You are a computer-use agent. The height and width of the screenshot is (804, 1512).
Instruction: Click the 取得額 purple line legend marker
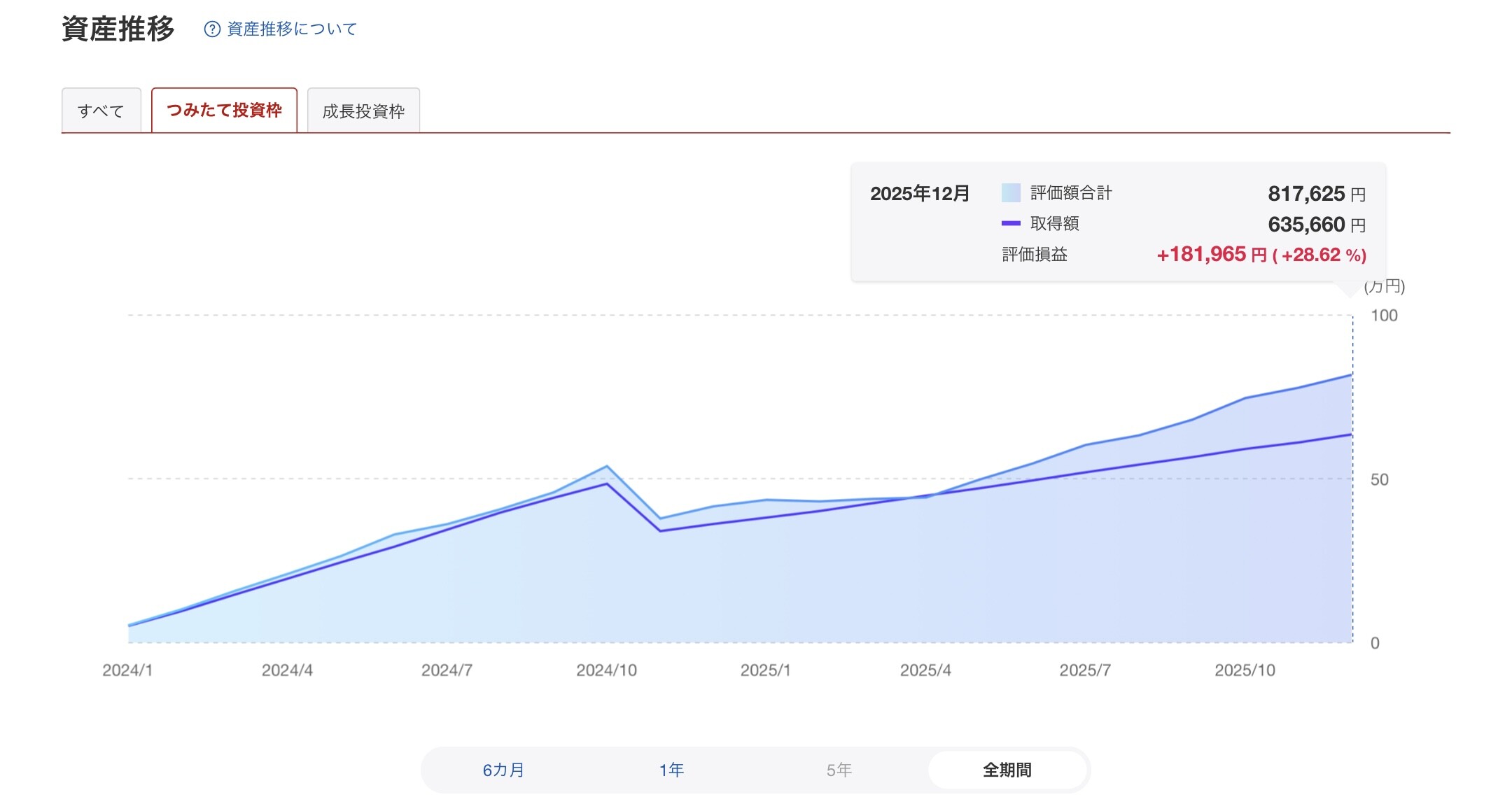coord(1011,224)
